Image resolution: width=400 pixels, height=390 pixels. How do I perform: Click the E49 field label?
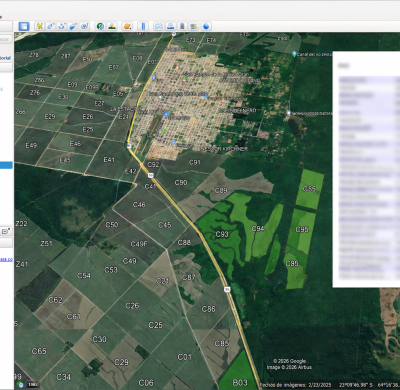(x=31, y=145)
